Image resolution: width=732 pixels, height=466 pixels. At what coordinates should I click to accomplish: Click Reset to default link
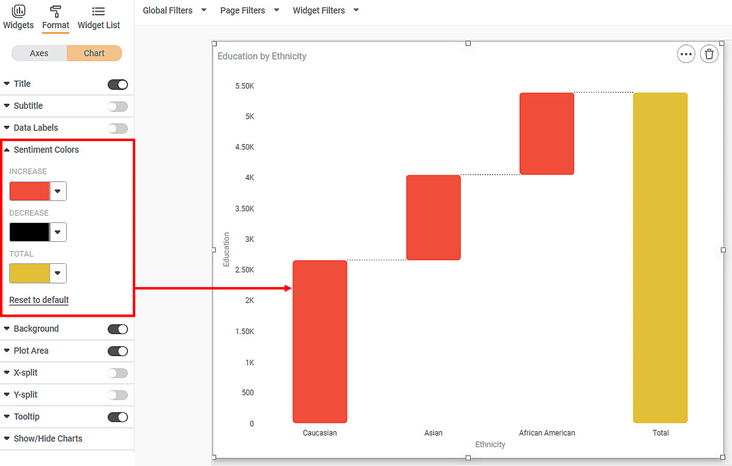pos(39,300)
